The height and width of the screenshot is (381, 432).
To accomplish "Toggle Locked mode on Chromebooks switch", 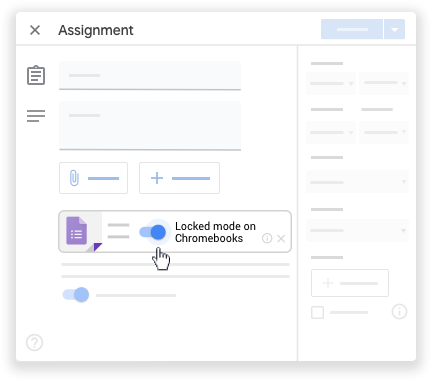I will [153, 232].
